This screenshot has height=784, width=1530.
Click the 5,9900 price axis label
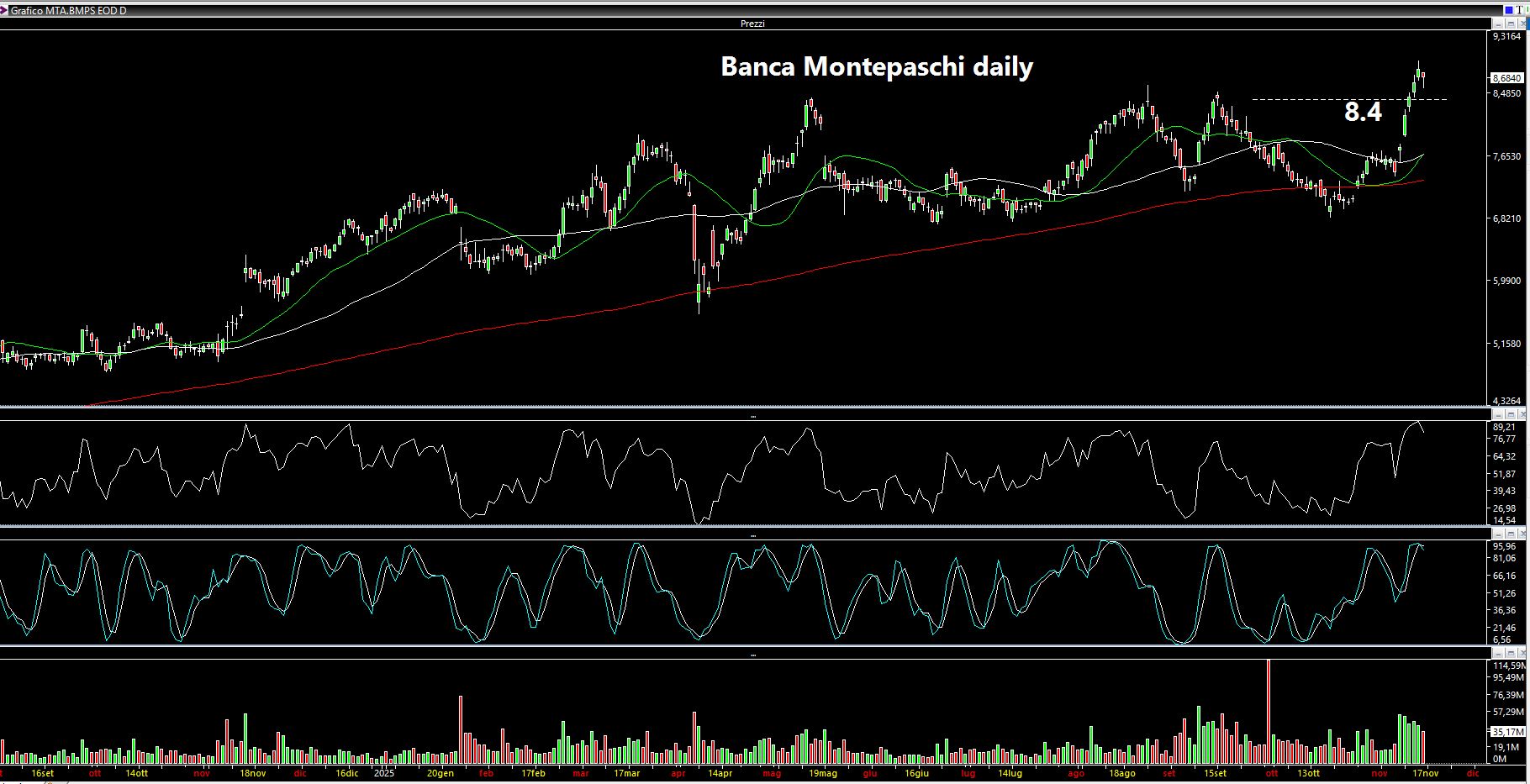pyautogui.click(x=1506, y=281)
